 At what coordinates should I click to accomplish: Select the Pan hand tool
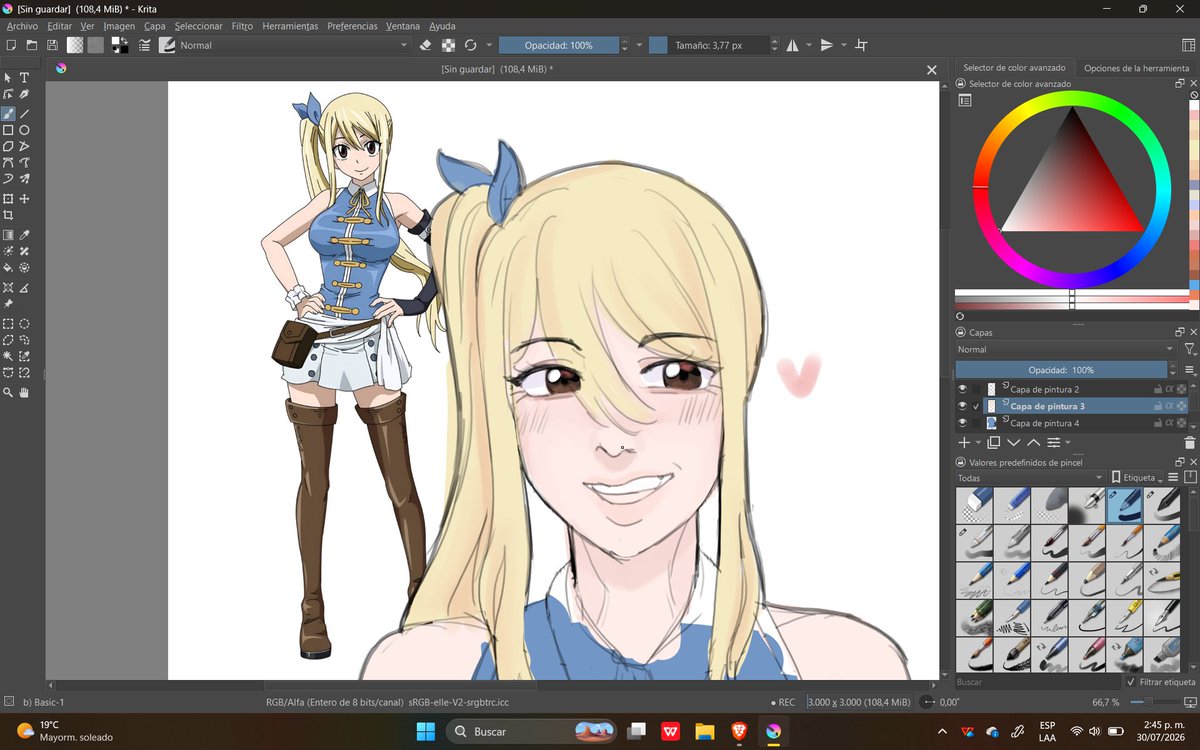[24, 393]
